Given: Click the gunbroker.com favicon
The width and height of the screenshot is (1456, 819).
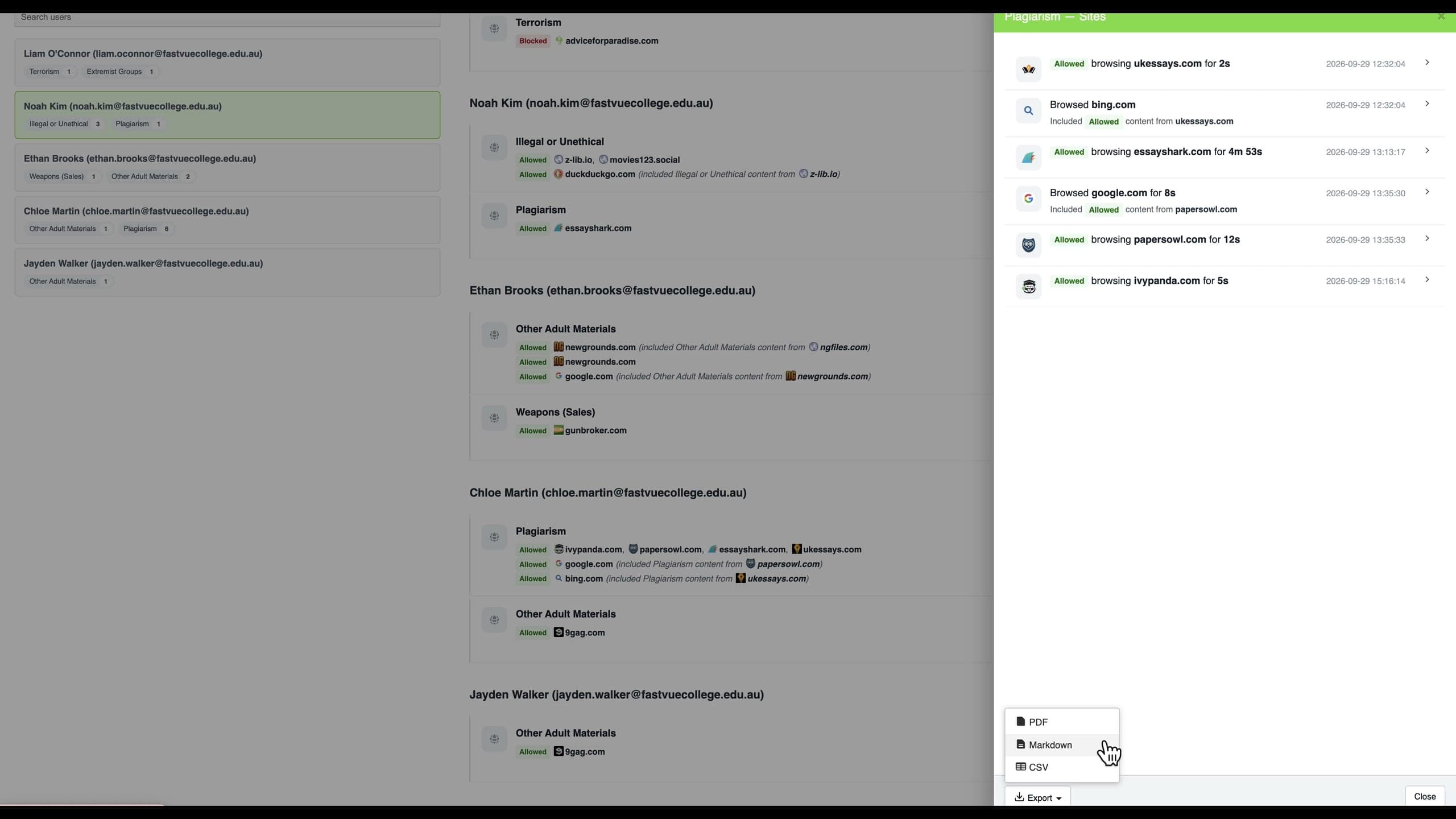Looking at the screenshot, I should pyautogui.click(x=559, y=430).
